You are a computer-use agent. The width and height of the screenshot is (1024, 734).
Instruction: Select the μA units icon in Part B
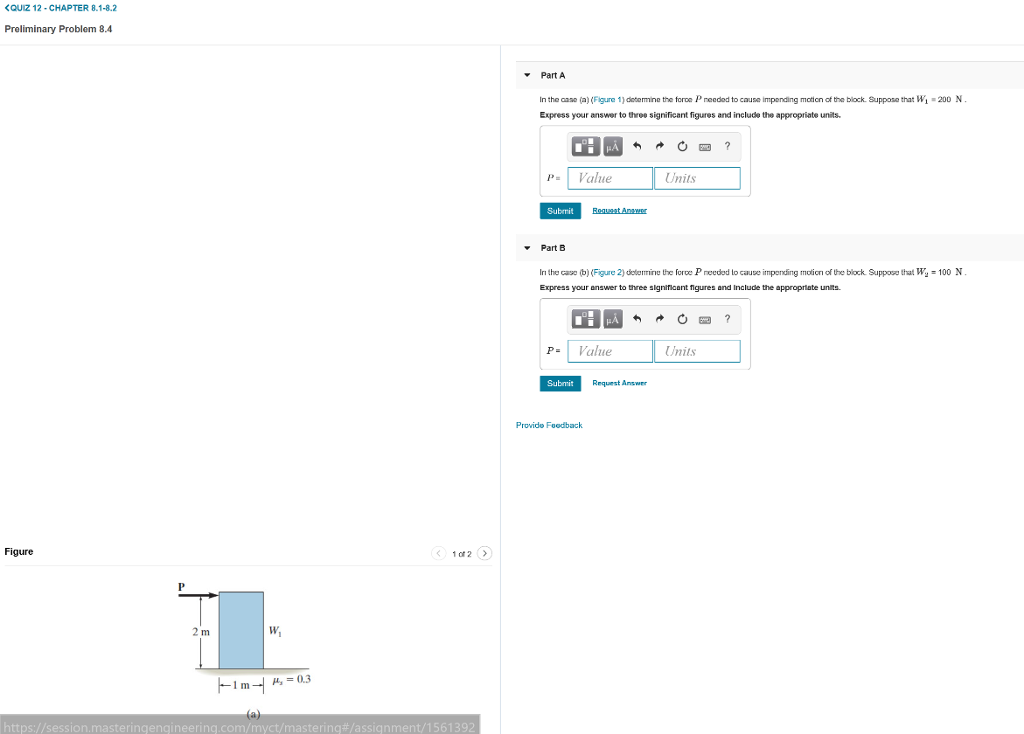pos(613,319)
